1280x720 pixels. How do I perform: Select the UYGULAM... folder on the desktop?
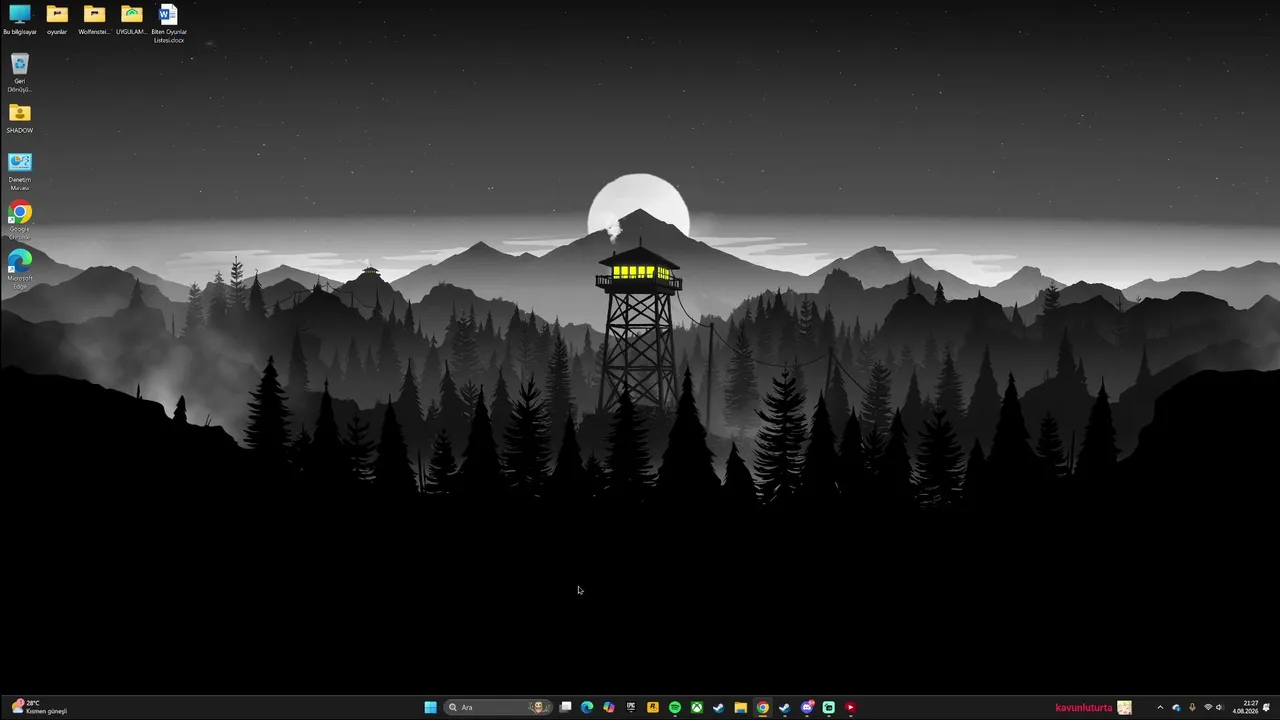point(131,20)
